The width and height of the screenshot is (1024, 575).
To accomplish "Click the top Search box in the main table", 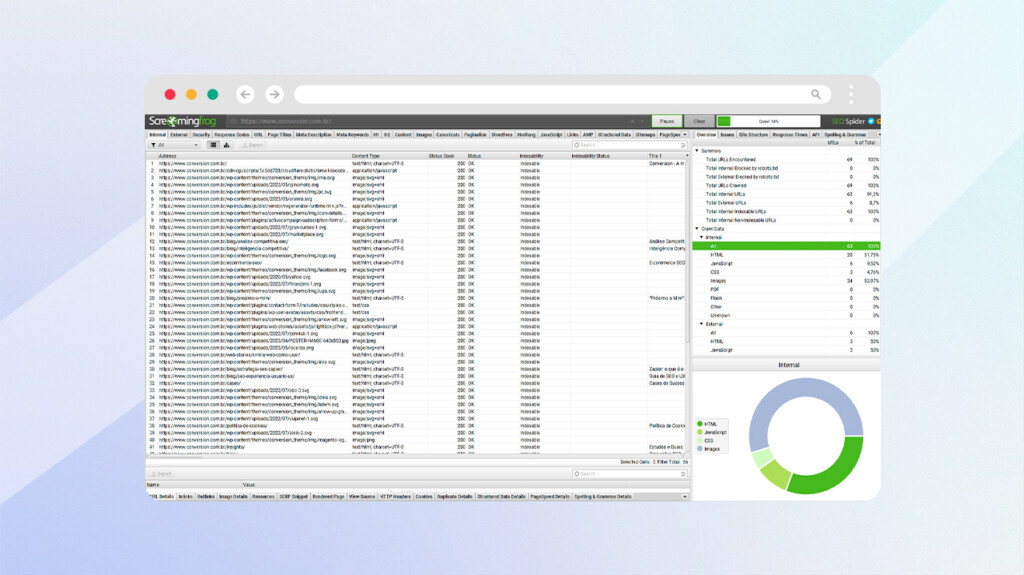I will pyautogui.click(x=630, y=145).
